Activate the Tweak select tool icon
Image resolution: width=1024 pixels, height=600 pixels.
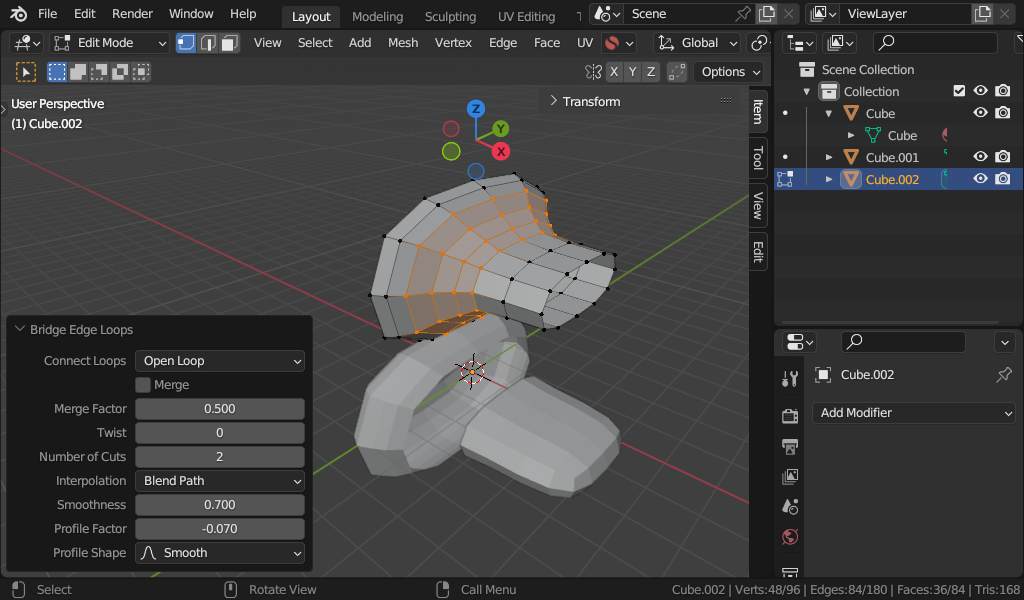click(x=25, y=72)
